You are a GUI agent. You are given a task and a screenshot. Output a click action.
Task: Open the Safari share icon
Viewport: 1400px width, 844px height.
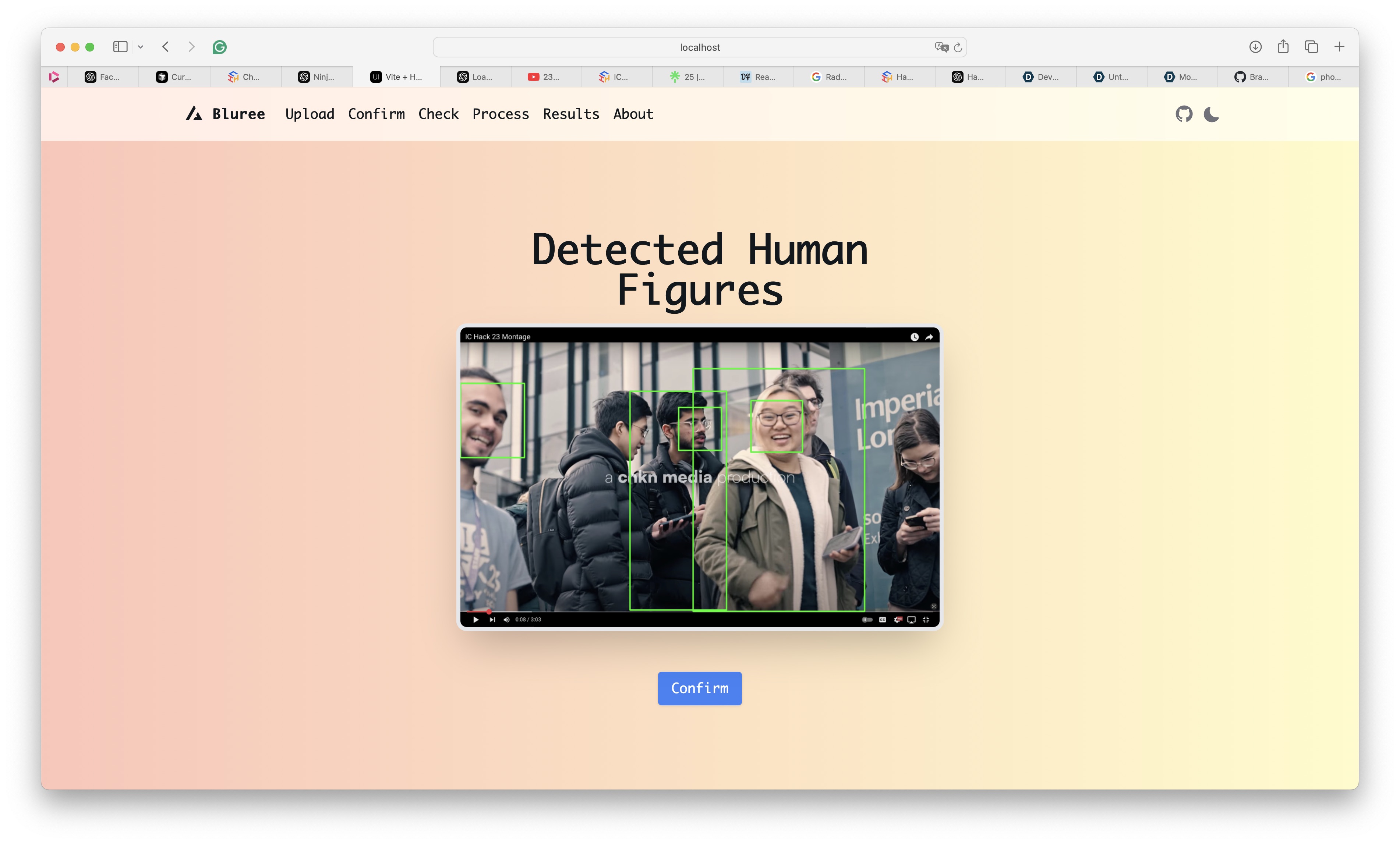pos(1283,47)
